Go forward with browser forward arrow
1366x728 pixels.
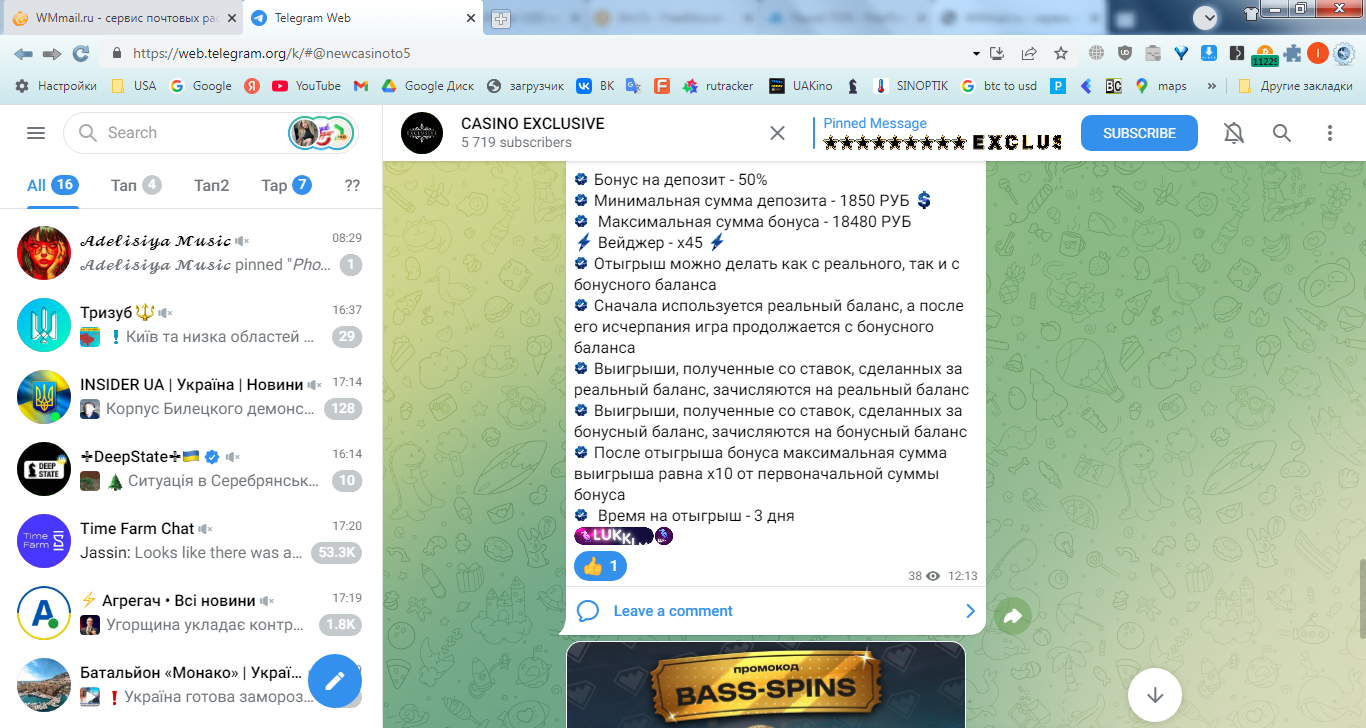[52, 53]
